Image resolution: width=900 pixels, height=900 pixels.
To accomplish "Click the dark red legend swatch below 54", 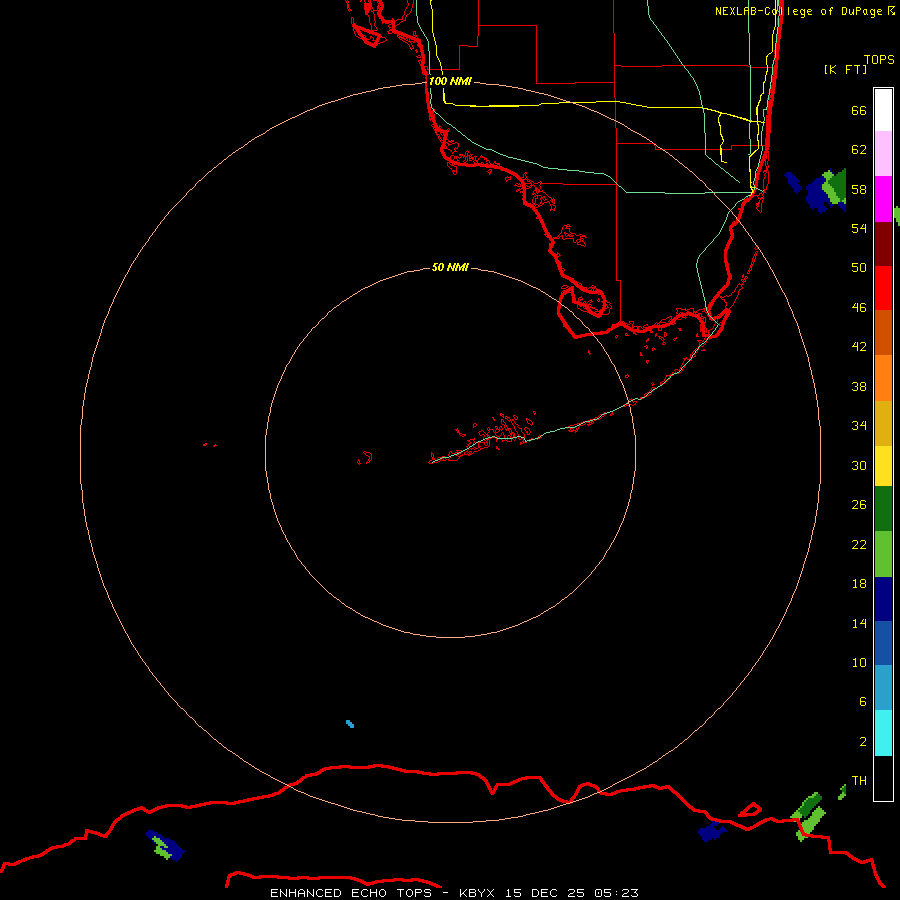I will pos(883,244).
